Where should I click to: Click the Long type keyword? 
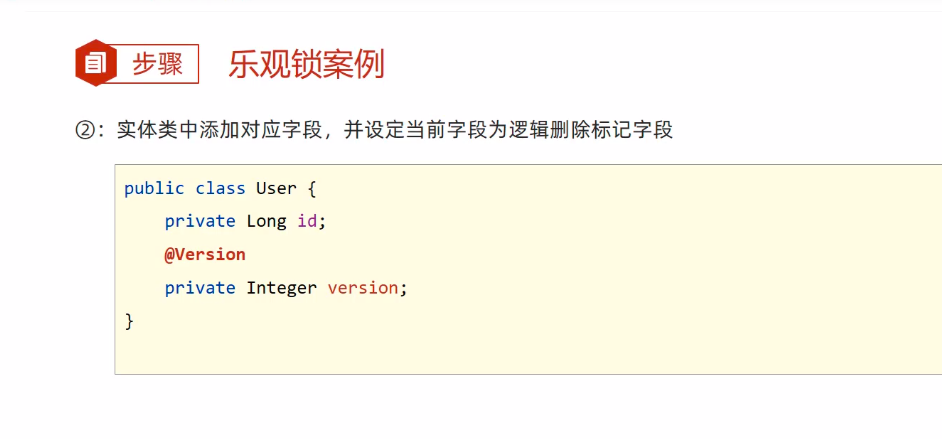coord(266,221)
